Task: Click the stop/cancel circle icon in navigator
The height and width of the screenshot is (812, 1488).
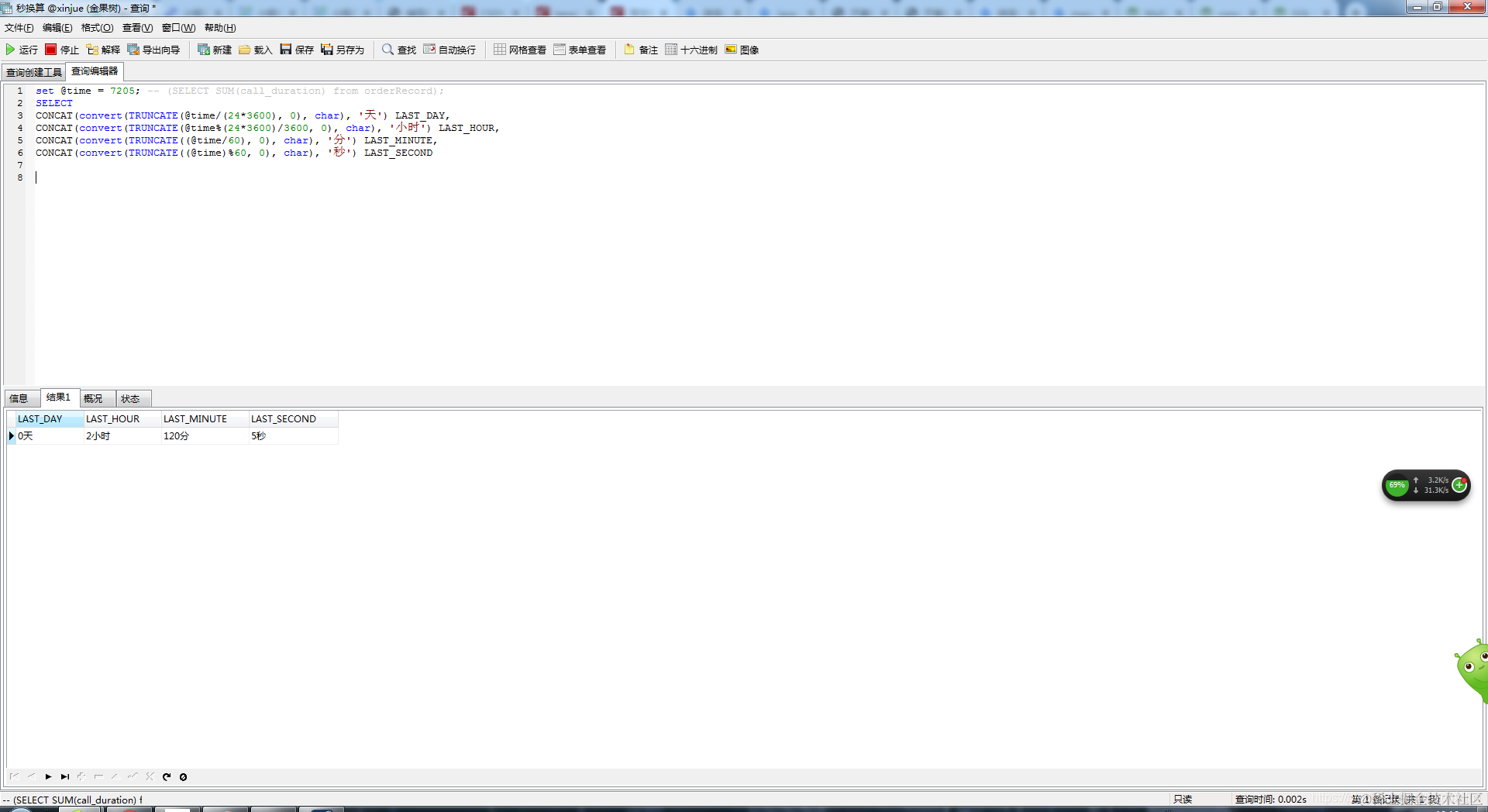Action: (184, 776)
